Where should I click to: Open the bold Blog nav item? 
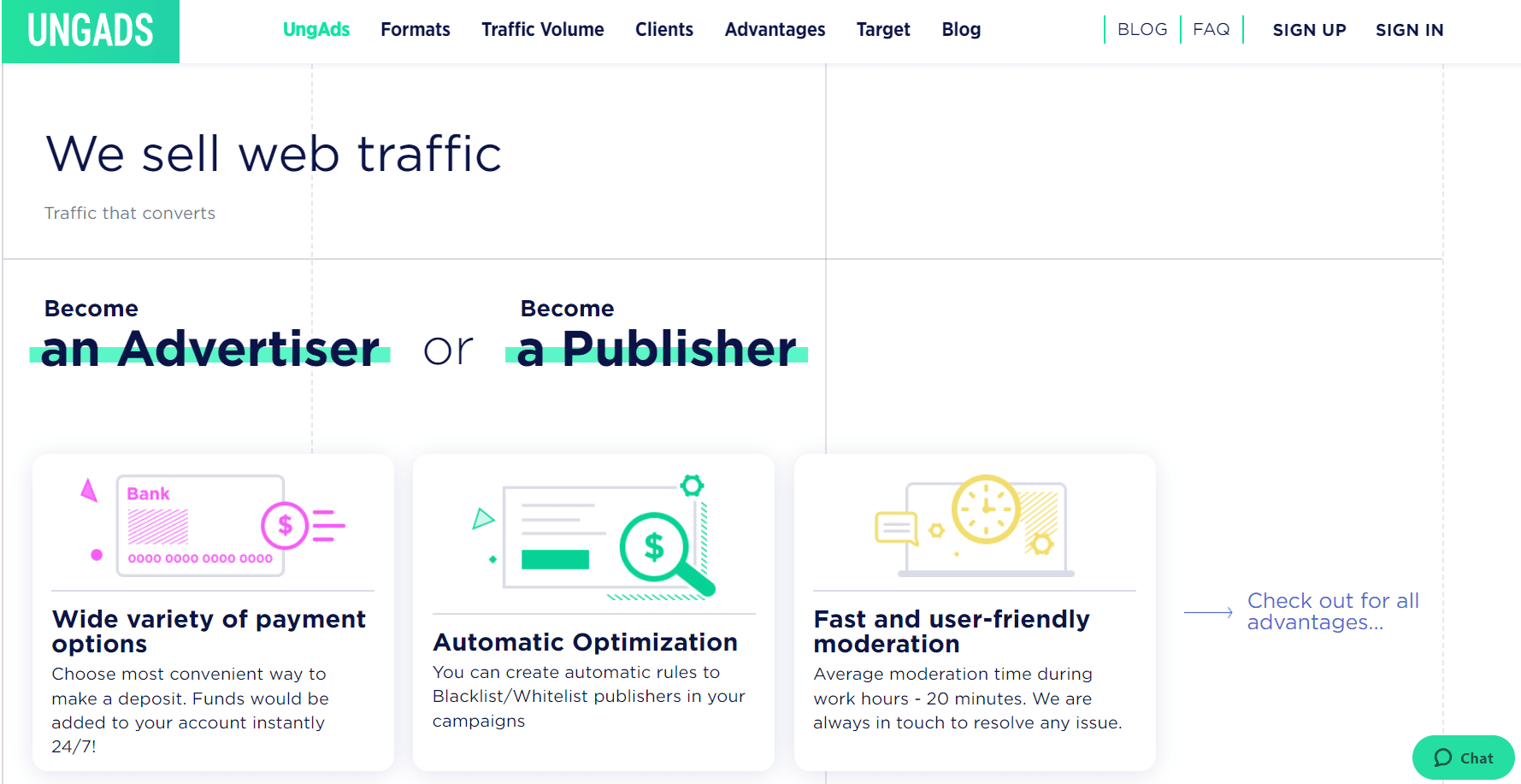[961, 29]
